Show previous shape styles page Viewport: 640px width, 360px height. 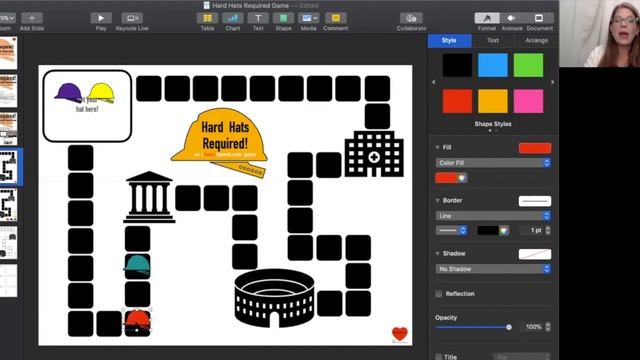[433, 82]
